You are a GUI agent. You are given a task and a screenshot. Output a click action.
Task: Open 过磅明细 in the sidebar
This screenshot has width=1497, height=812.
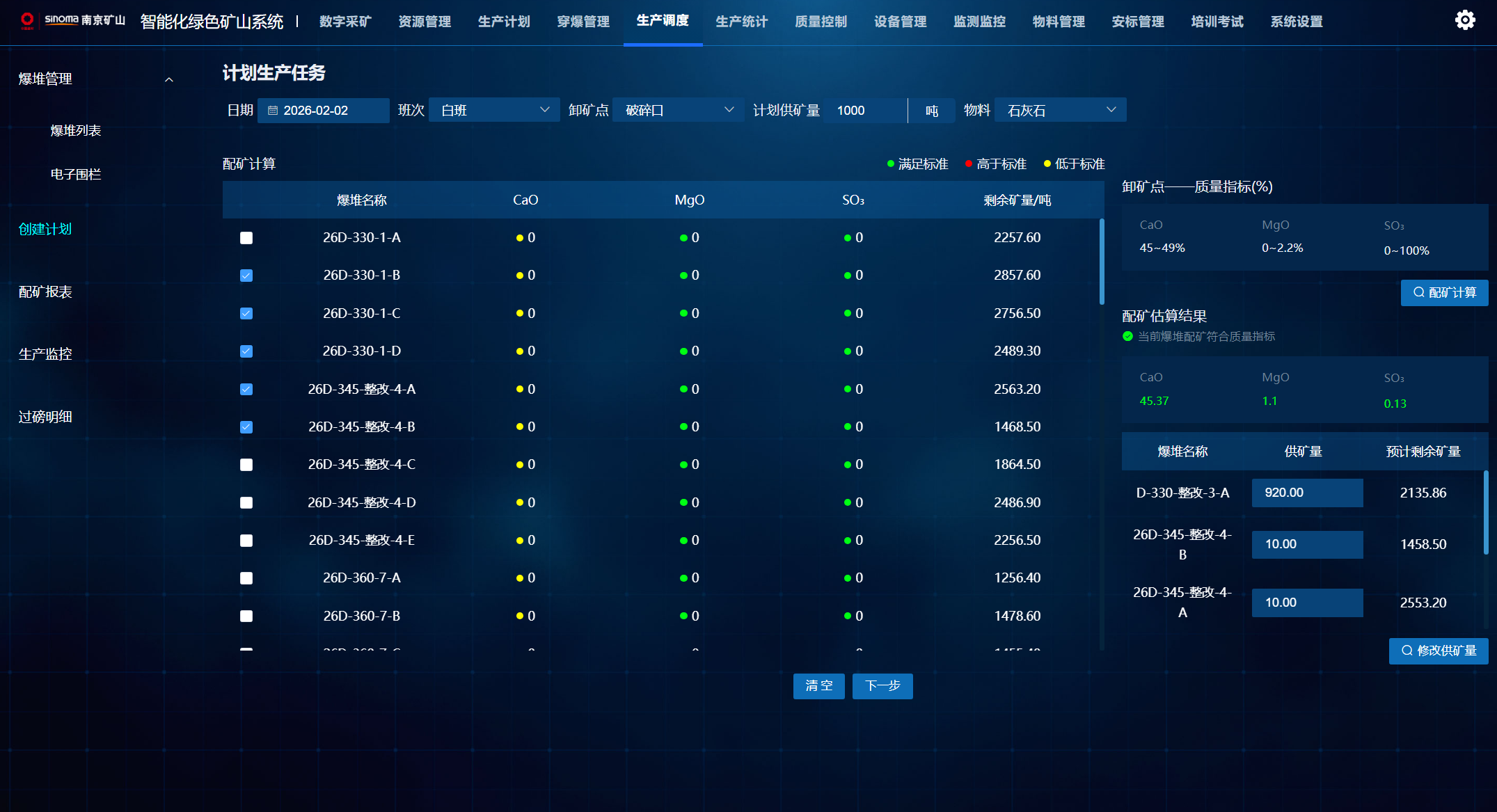pos(45,417)
